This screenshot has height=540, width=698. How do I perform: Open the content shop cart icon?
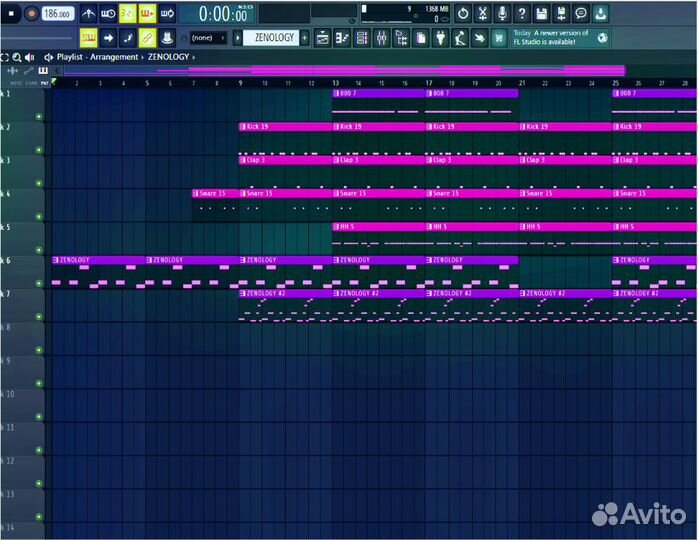click(x=499, y=38)
